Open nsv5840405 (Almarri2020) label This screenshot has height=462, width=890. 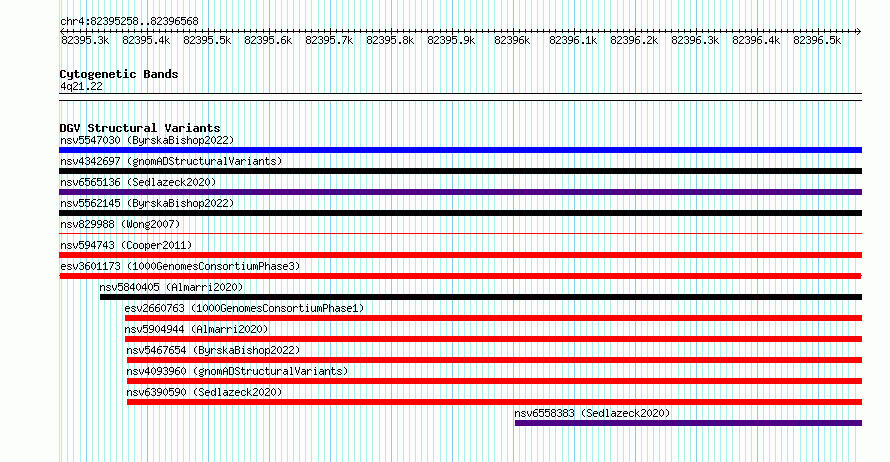pos(171,287)
